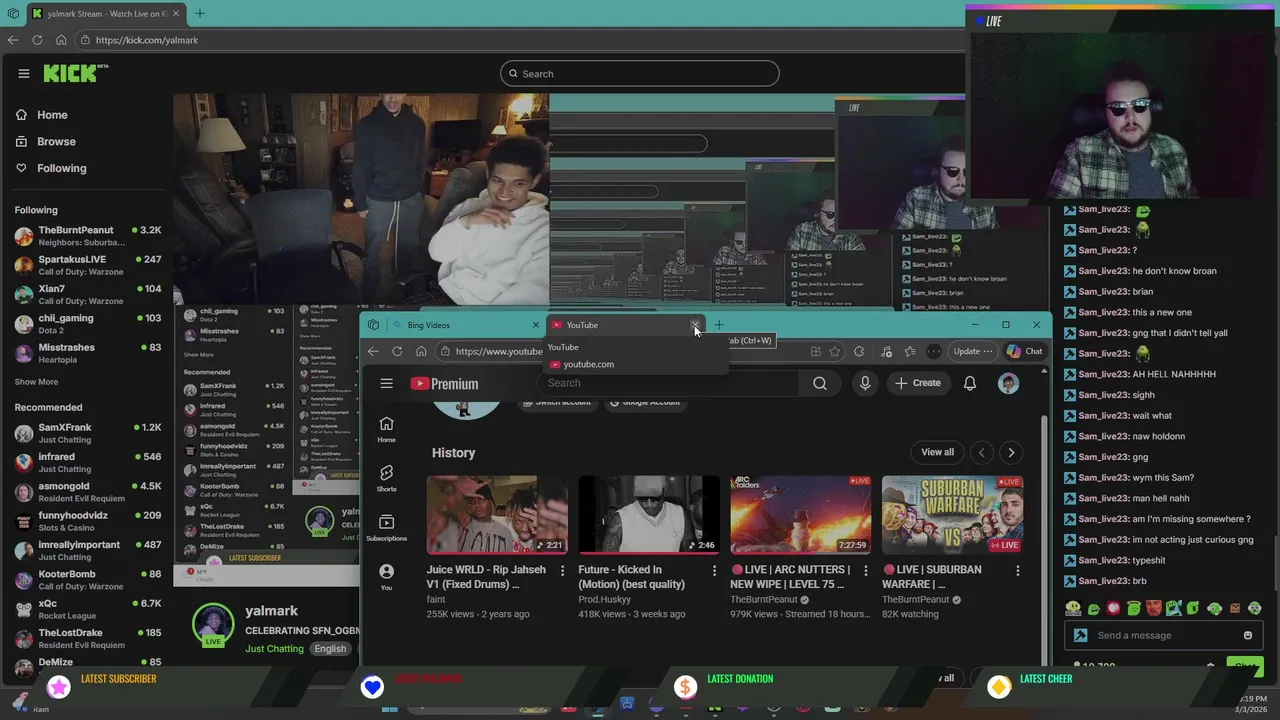Open KooterBomb recommended channel
1280x720 pixels.
coord(88,580)
